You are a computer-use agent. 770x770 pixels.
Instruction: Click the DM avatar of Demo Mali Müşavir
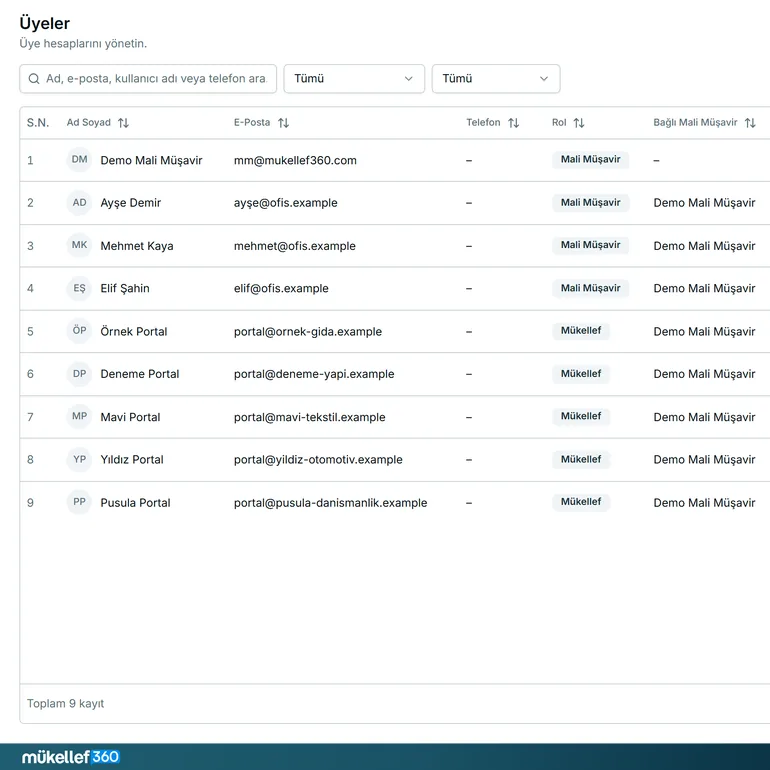click(79, 160)
